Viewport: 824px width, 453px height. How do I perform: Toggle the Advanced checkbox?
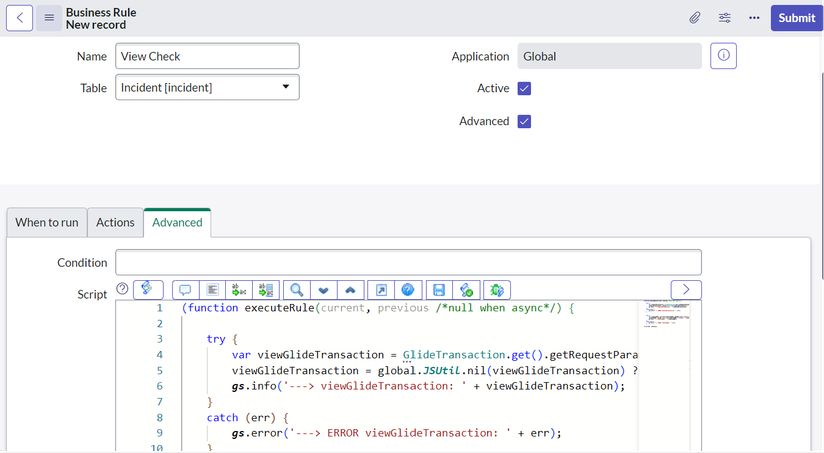pos(524,121)
